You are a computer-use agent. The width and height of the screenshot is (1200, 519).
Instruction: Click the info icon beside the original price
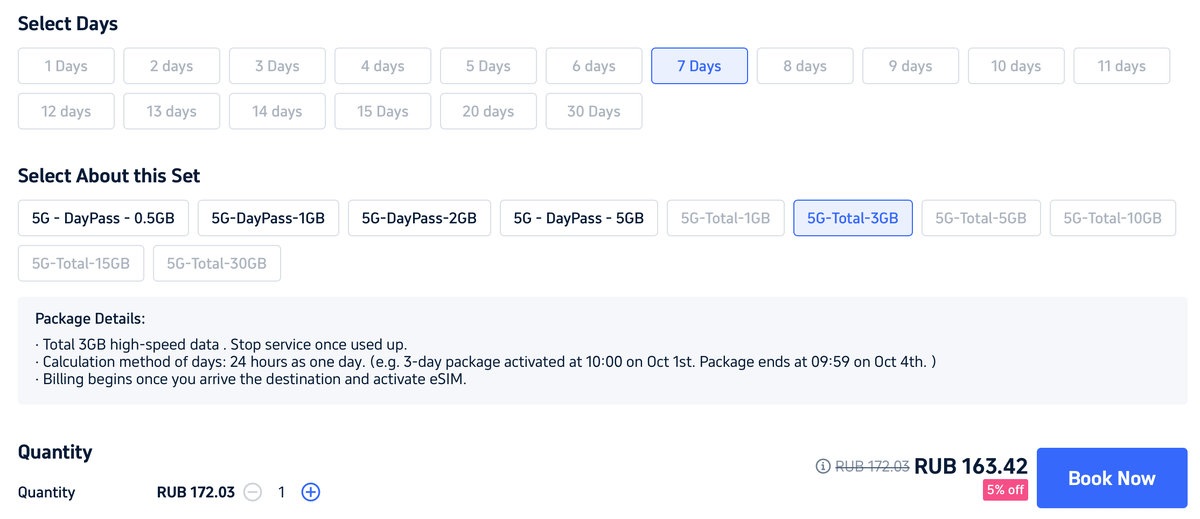(x=823, y=466)
